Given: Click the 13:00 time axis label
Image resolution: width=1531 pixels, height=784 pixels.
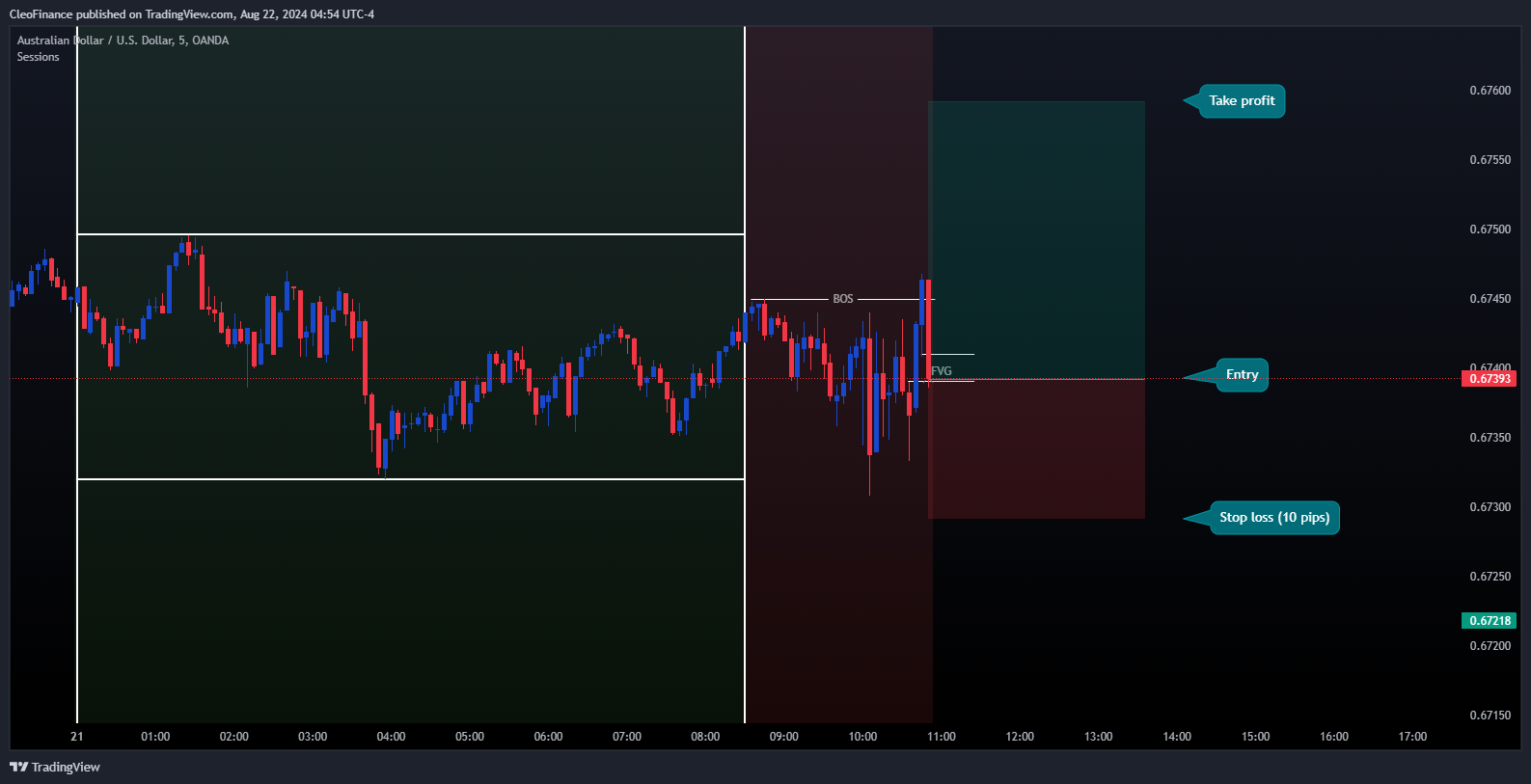Looking at the screenshot, I should [1099, 737].
